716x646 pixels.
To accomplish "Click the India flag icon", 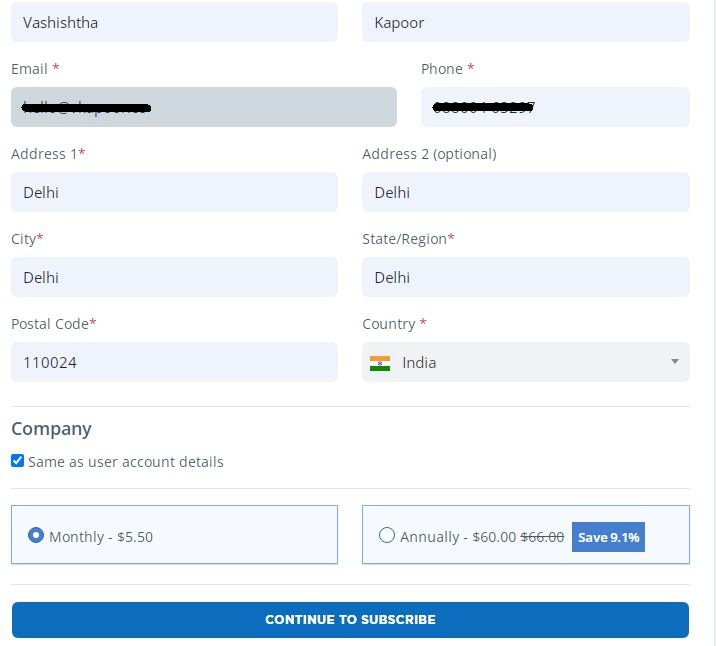I will 380,363.
